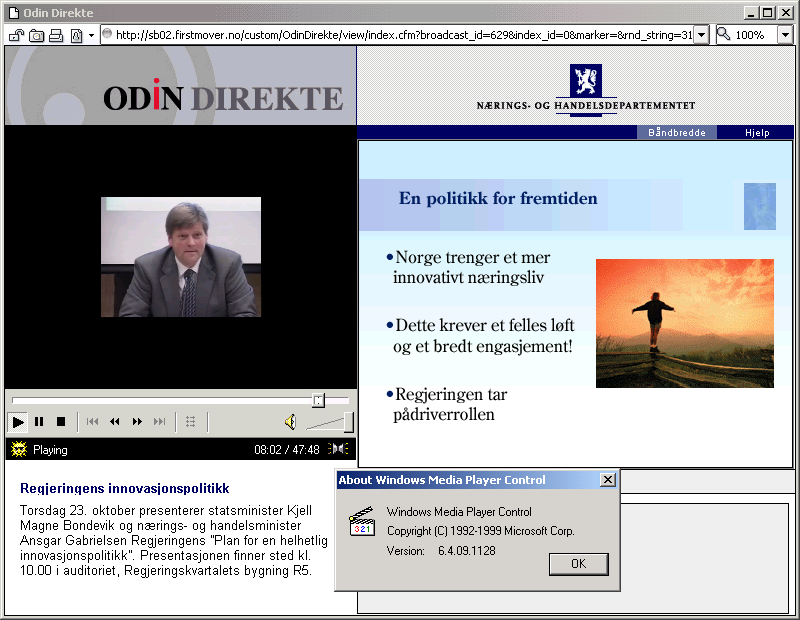
Task: Click the volume slider handle
Action: click(348, 422)
